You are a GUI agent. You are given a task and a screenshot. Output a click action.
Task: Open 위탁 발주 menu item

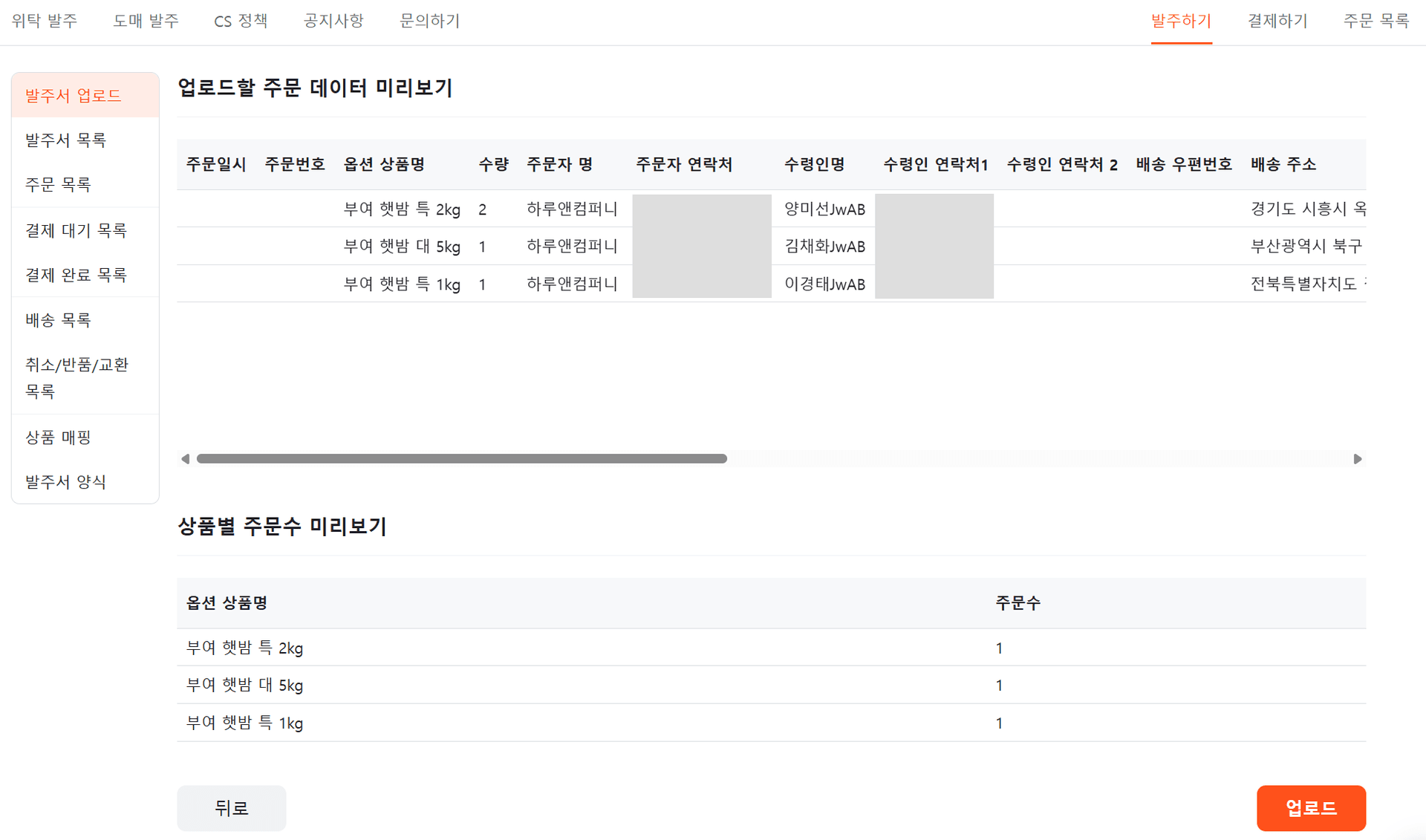(x=44, y=22)
